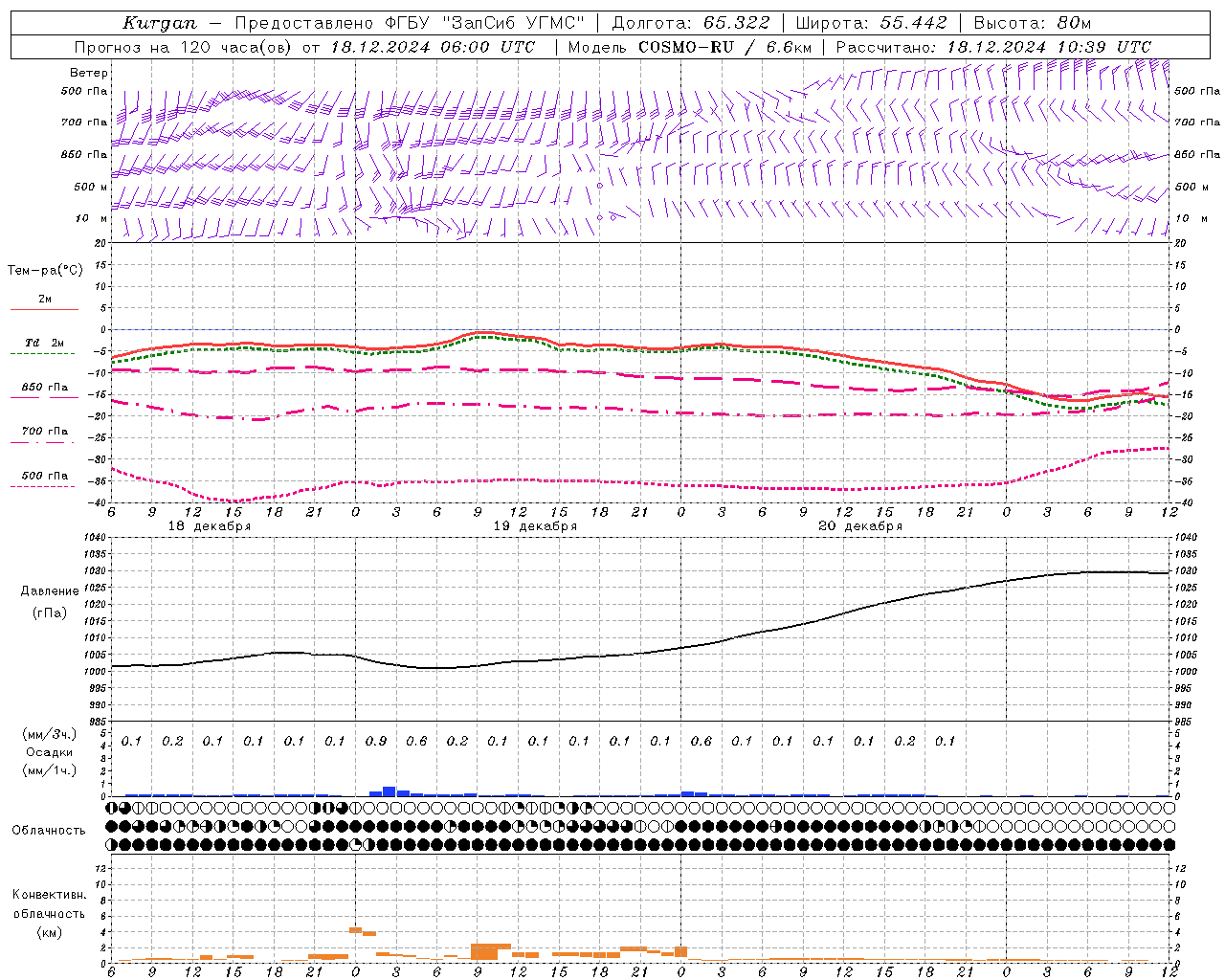
Task: Click the 'Модель COSMO-RU / 6.6км' text
Action: [x=690, y=47]
